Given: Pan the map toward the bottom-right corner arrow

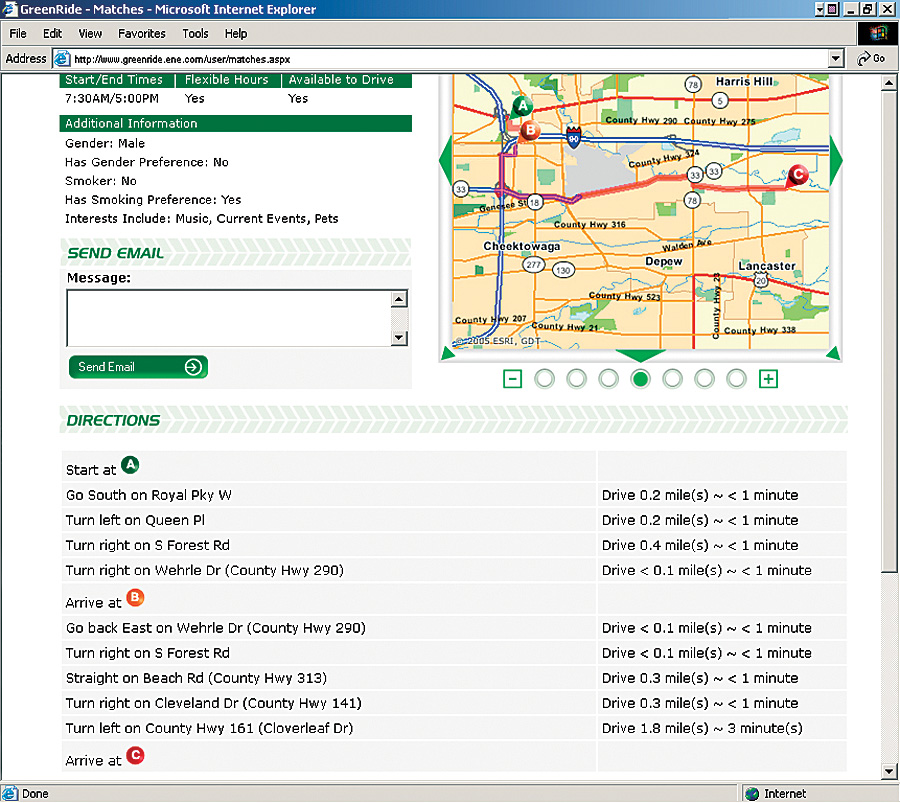Looking at the screenshot, I should point(834,354).
